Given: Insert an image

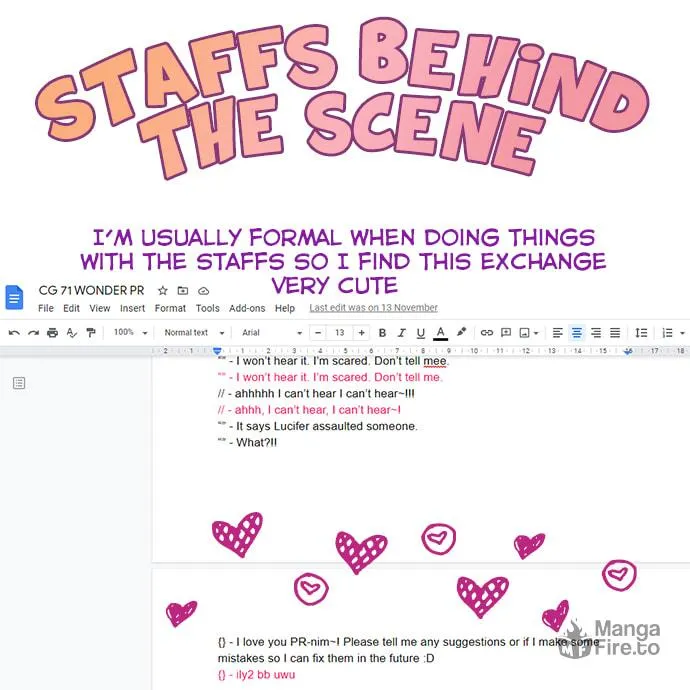Looking at the screenshot, I should click(524, 333).
